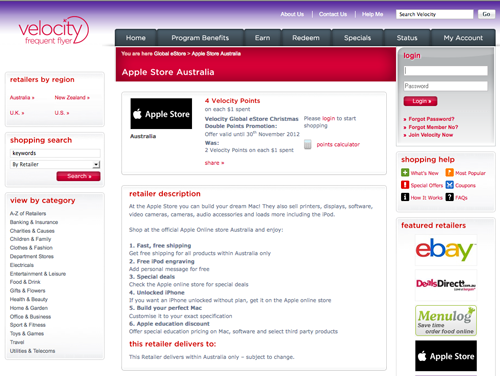The image size is (500, 376).
Task: Open the Sport & Fitness category
Action: coord(28,325)
